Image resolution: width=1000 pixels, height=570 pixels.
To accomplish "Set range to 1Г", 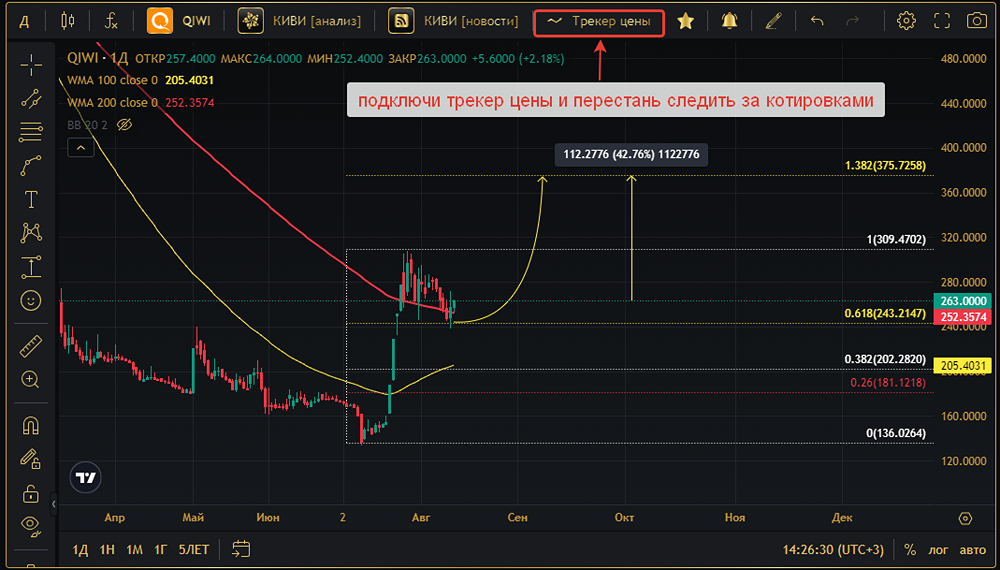I will tap(161, 550).
